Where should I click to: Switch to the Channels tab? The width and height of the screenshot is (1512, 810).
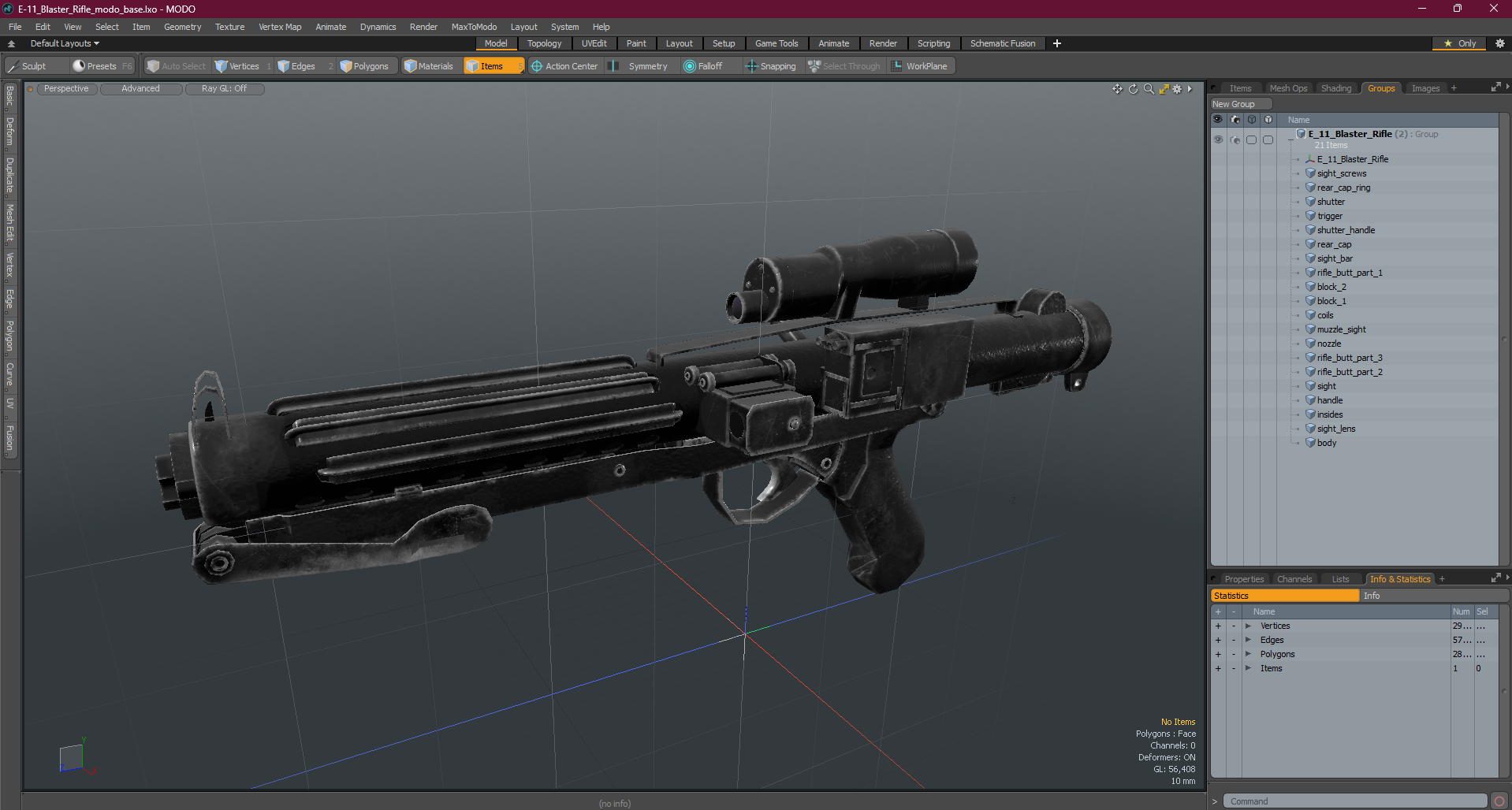(x=1294, y=579)
